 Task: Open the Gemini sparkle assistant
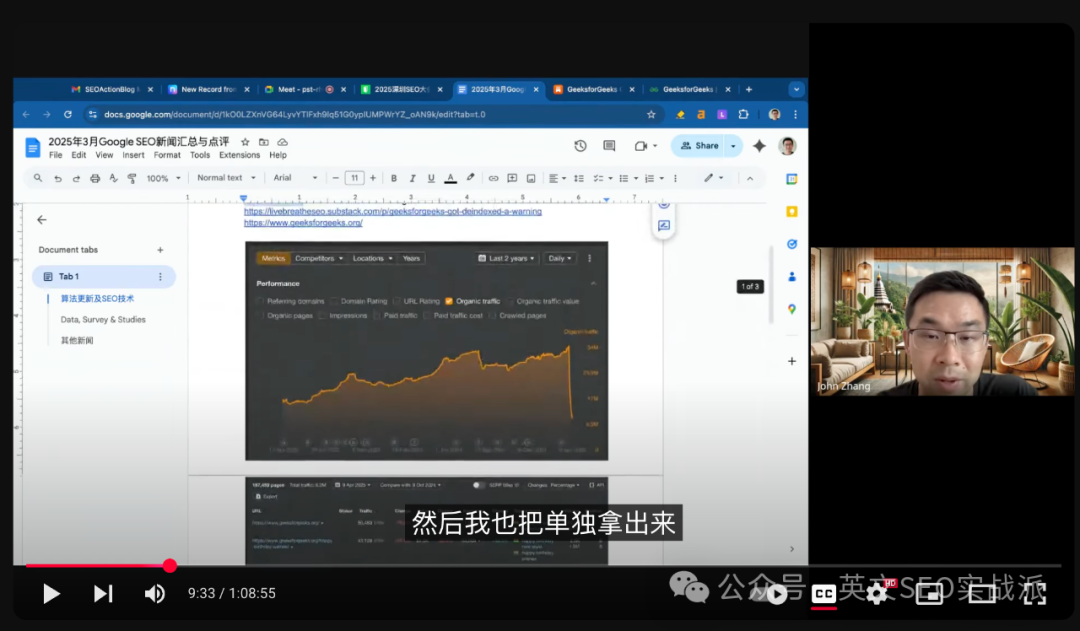tap(759, 146)
